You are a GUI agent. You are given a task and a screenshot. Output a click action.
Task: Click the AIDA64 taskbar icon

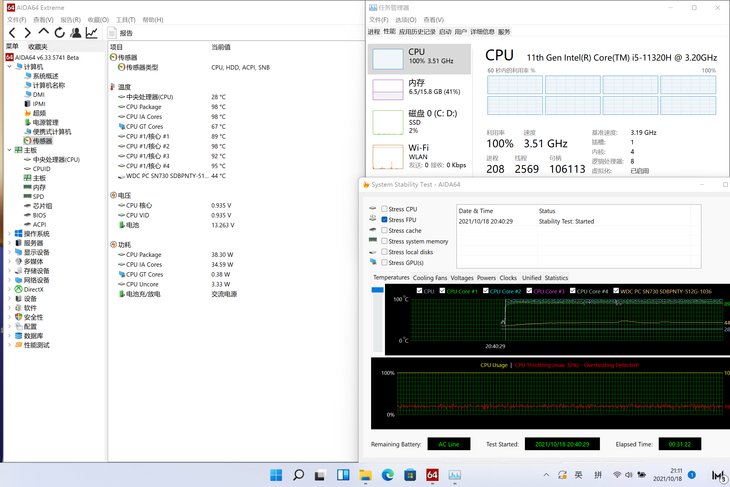433,475
